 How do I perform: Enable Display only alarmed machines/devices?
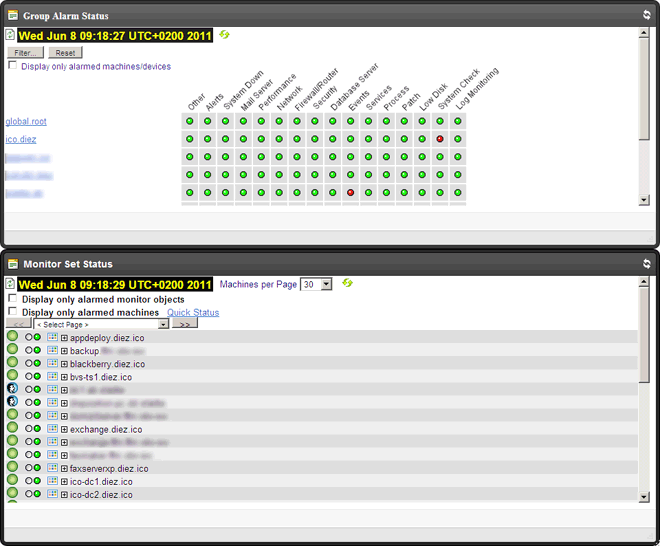(x=13, y=65)
